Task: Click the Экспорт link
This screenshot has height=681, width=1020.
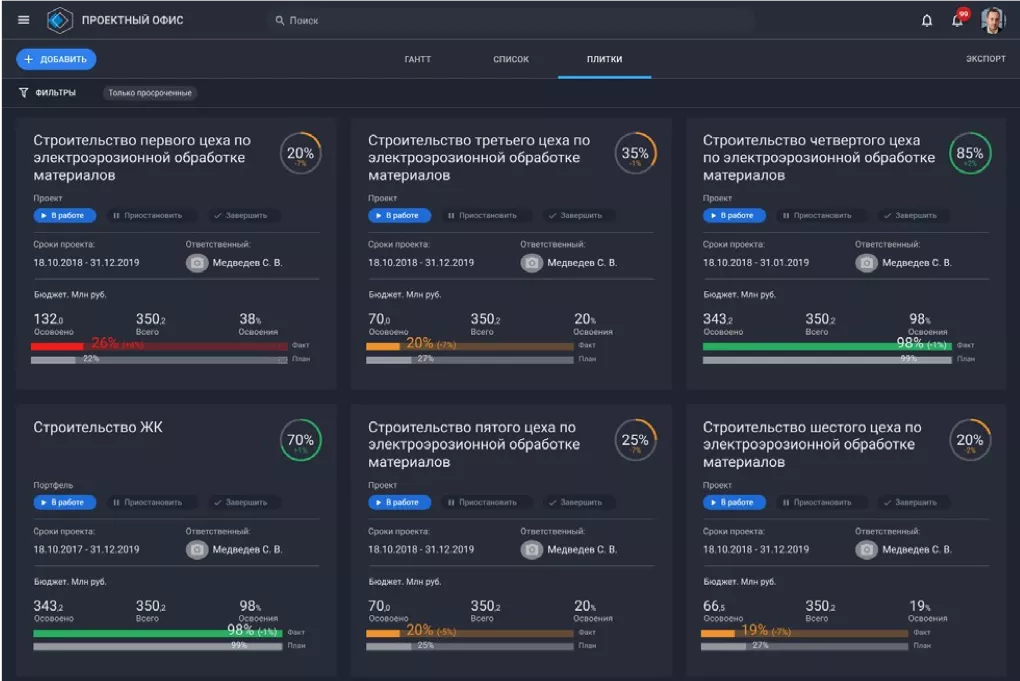Action: pos(985,59)
